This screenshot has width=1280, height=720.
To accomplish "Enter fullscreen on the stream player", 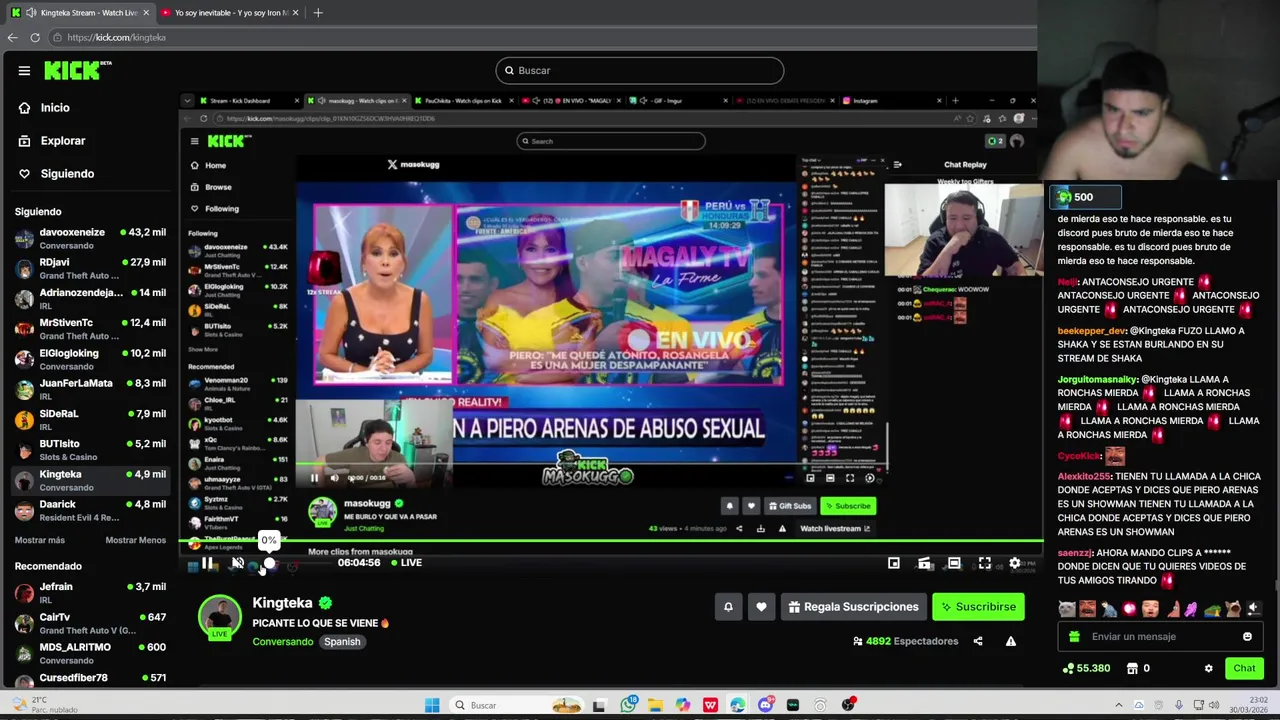I will click(x=985, y=563).
